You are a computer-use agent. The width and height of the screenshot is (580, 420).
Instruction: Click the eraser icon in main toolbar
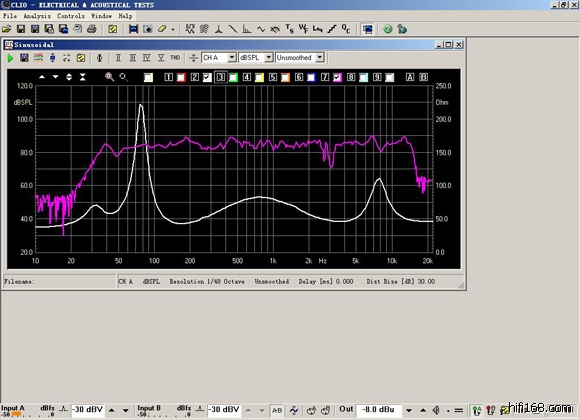[x=162, y=29]
